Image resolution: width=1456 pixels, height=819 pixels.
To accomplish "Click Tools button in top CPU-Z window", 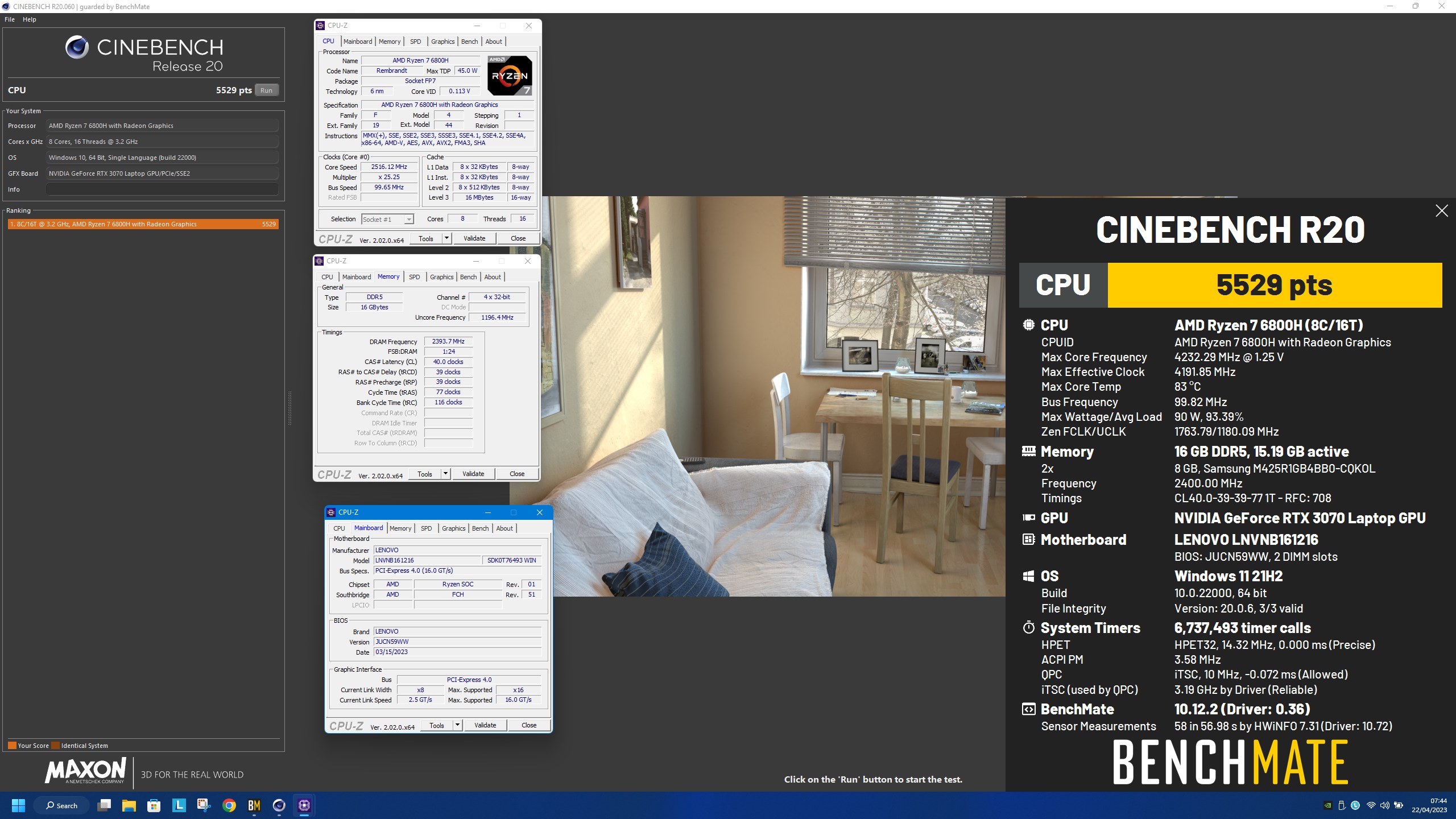I will point(426,239).
